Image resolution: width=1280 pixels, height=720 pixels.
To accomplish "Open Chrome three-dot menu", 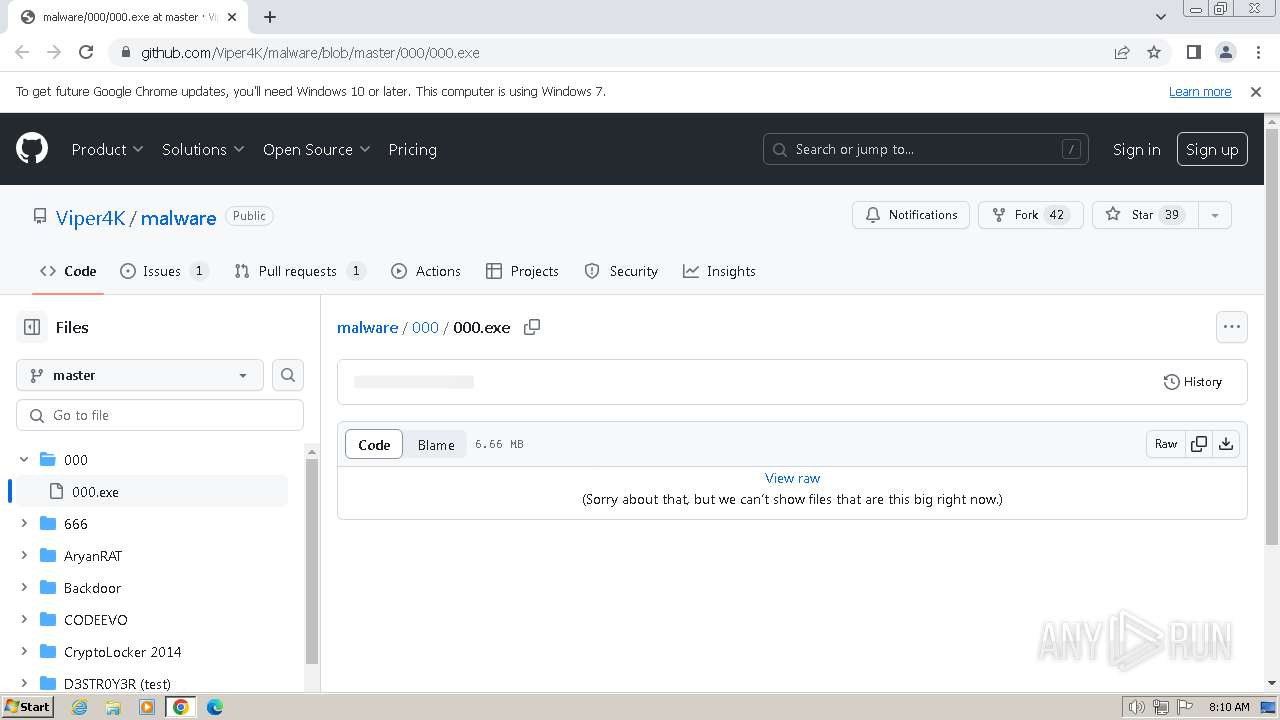I will point(1257,52).
